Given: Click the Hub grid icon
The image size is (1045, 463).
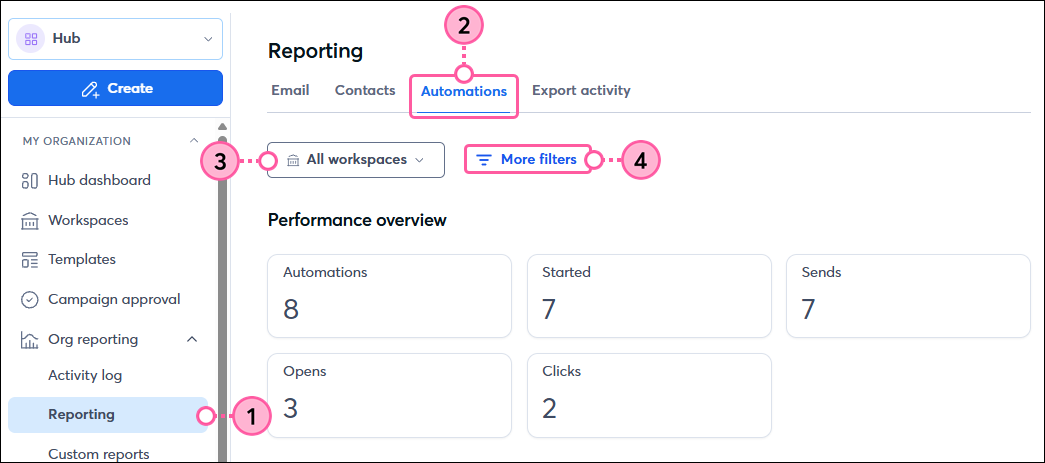Looking at the screenshot, I should tap(31, 39).
